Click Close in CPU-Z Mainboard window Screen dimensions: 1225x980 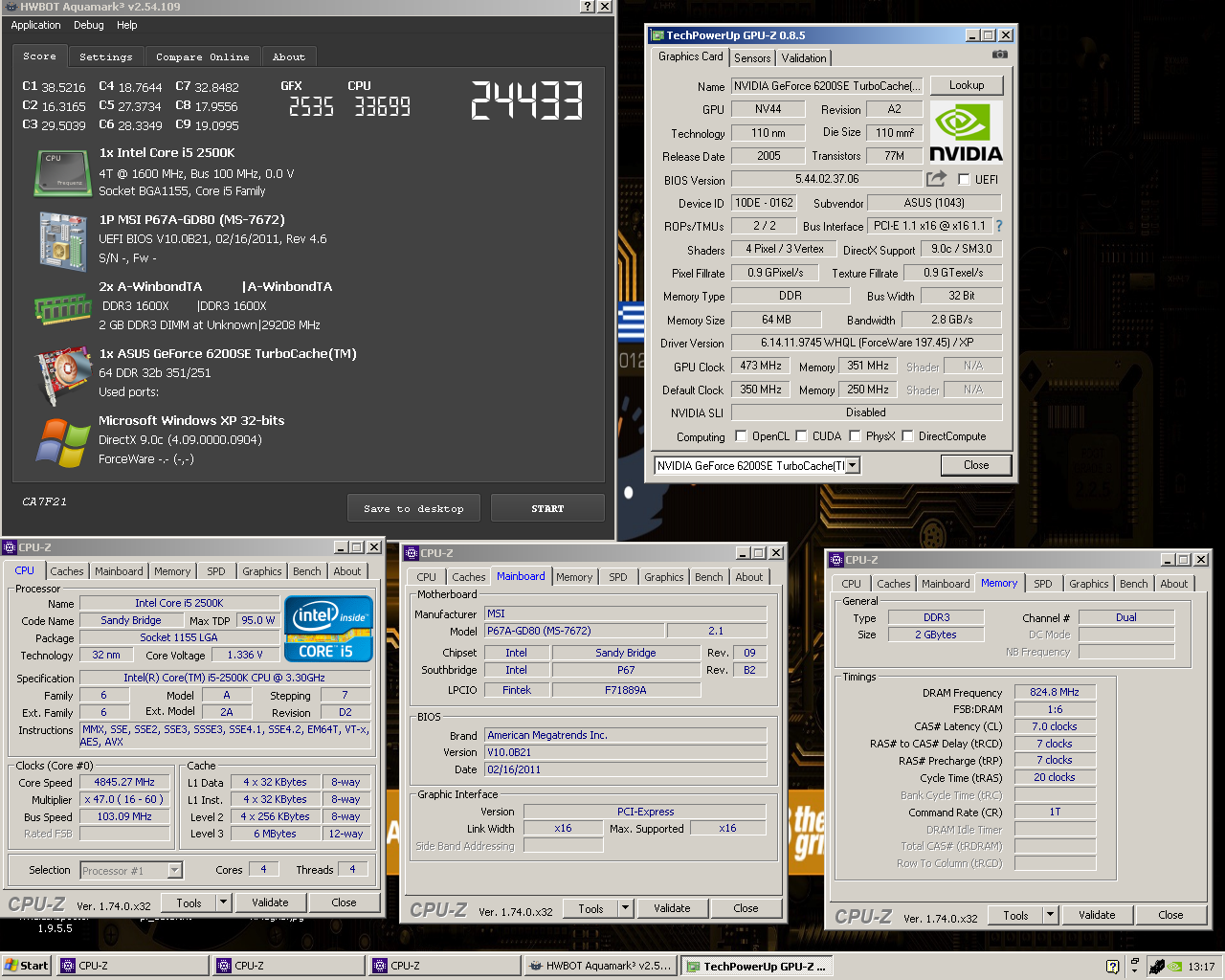[x=746, y=908]
